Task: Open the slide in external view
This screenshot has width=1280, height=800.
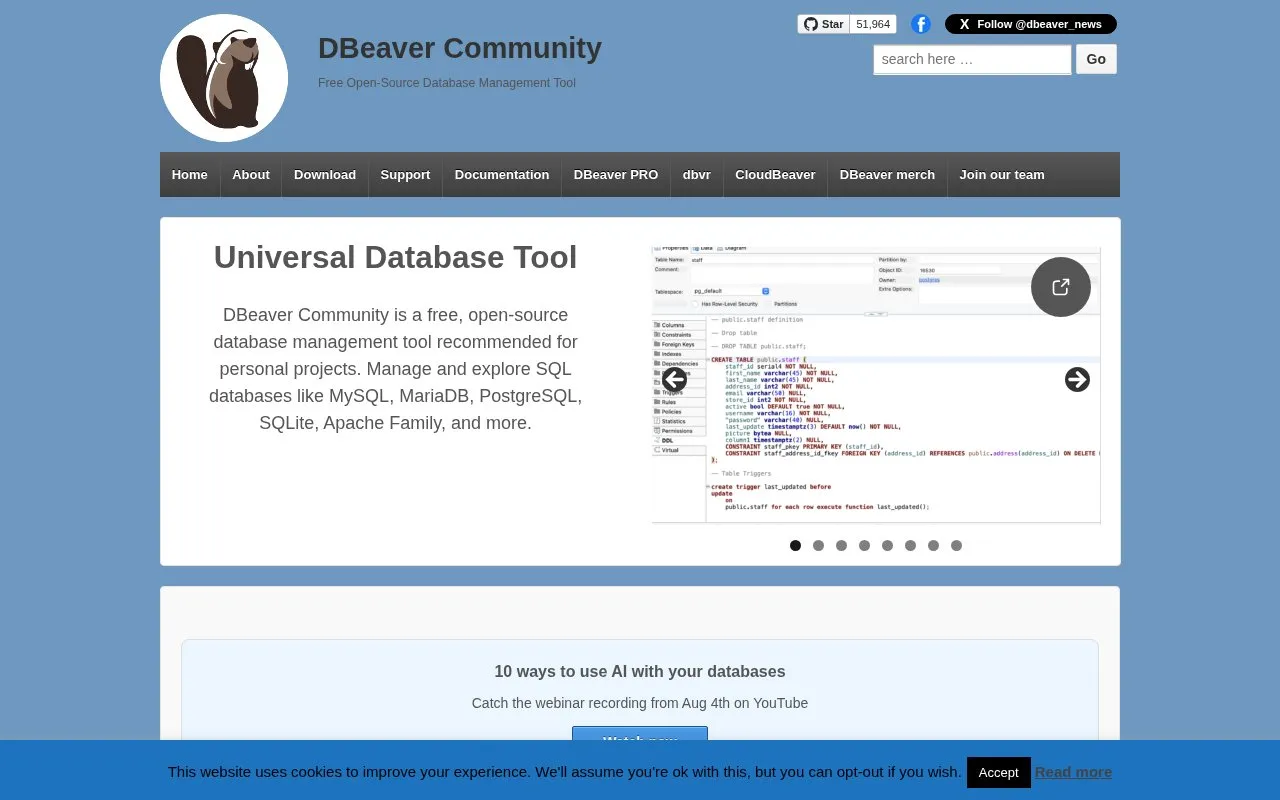Action: click(x=1061, y=287)
